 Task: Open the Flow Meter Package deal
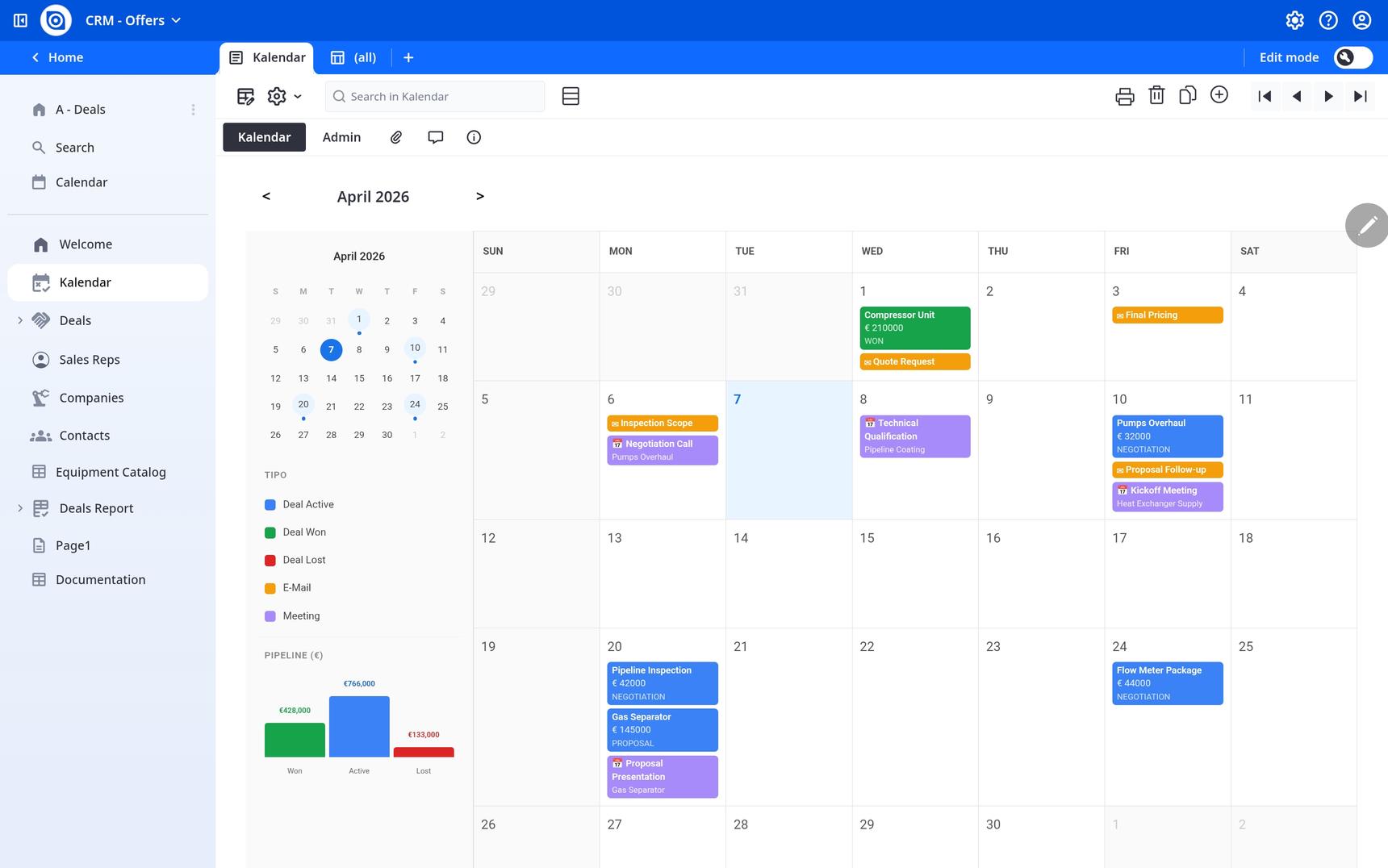(x=1168, y=683)
